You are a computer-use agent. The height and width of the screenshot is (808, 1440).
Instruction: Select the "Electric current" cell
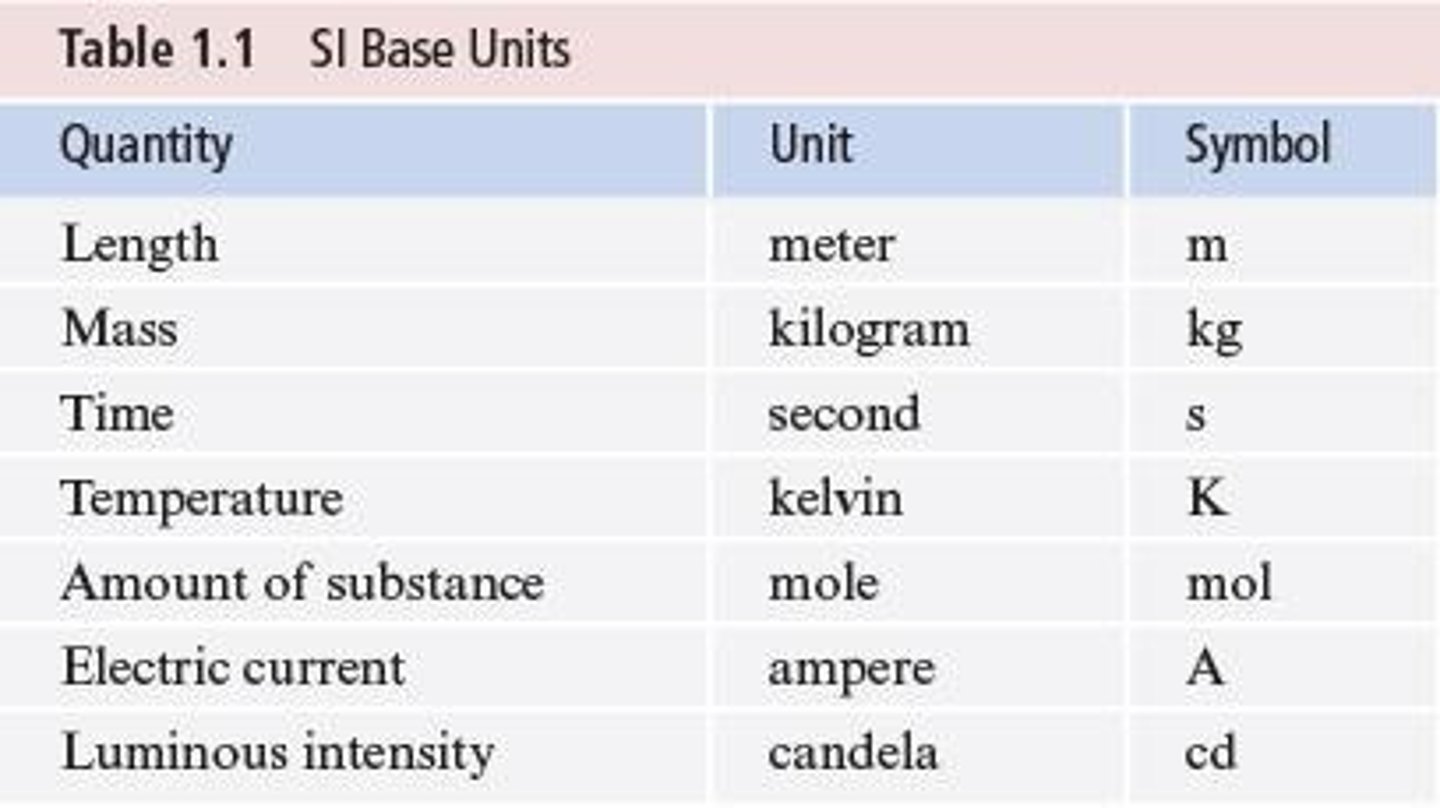[233, 667]
